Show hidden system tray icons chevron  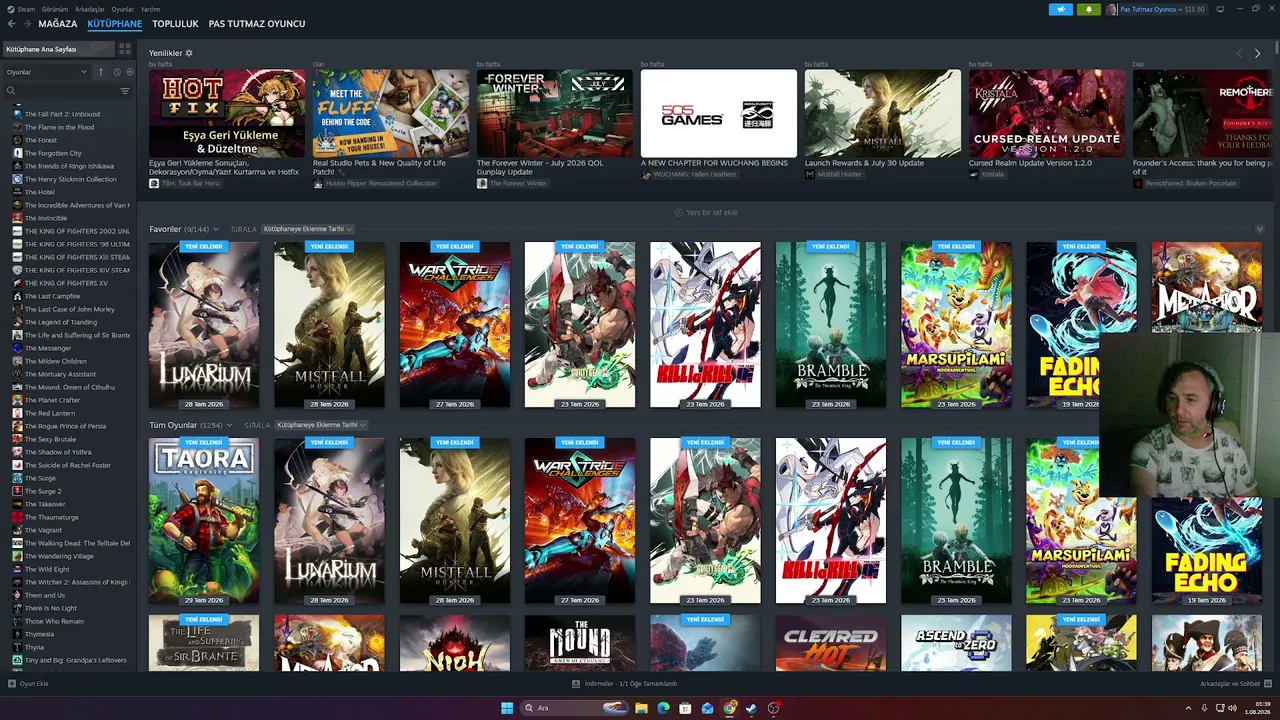click(1188, 708)
